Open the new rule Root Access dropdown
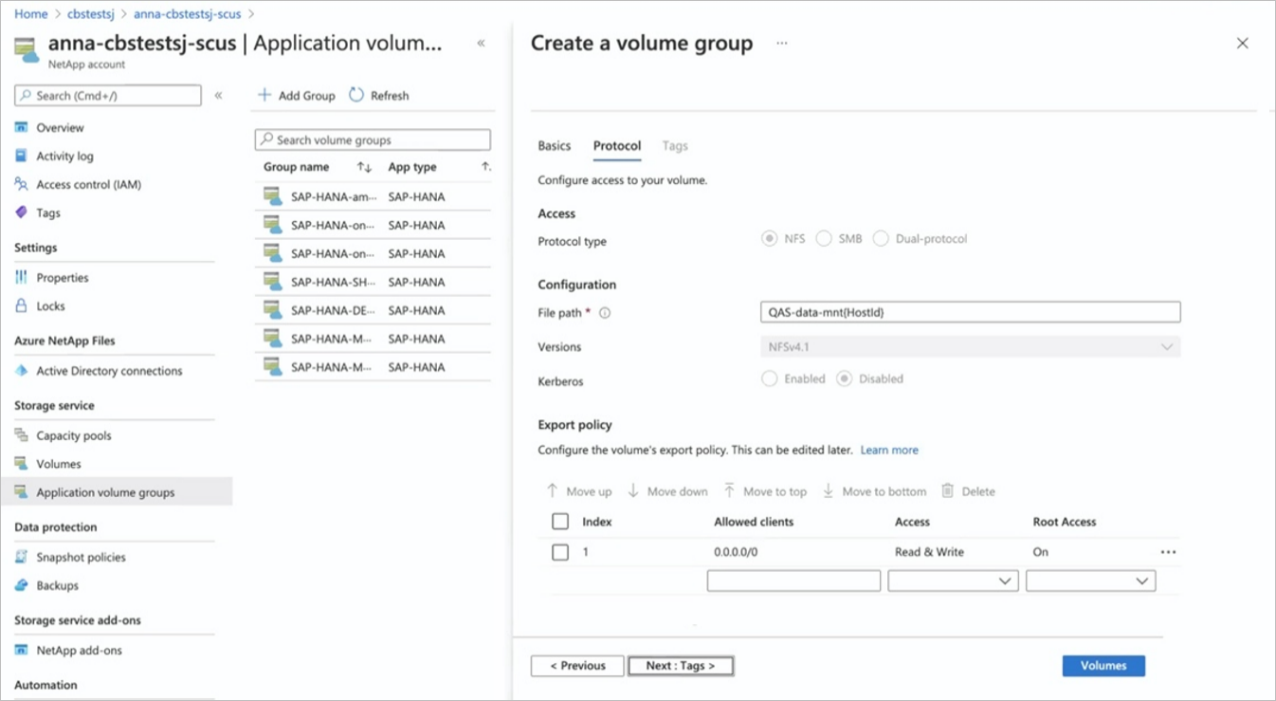1276x701 pixels. coord(1091,581)
